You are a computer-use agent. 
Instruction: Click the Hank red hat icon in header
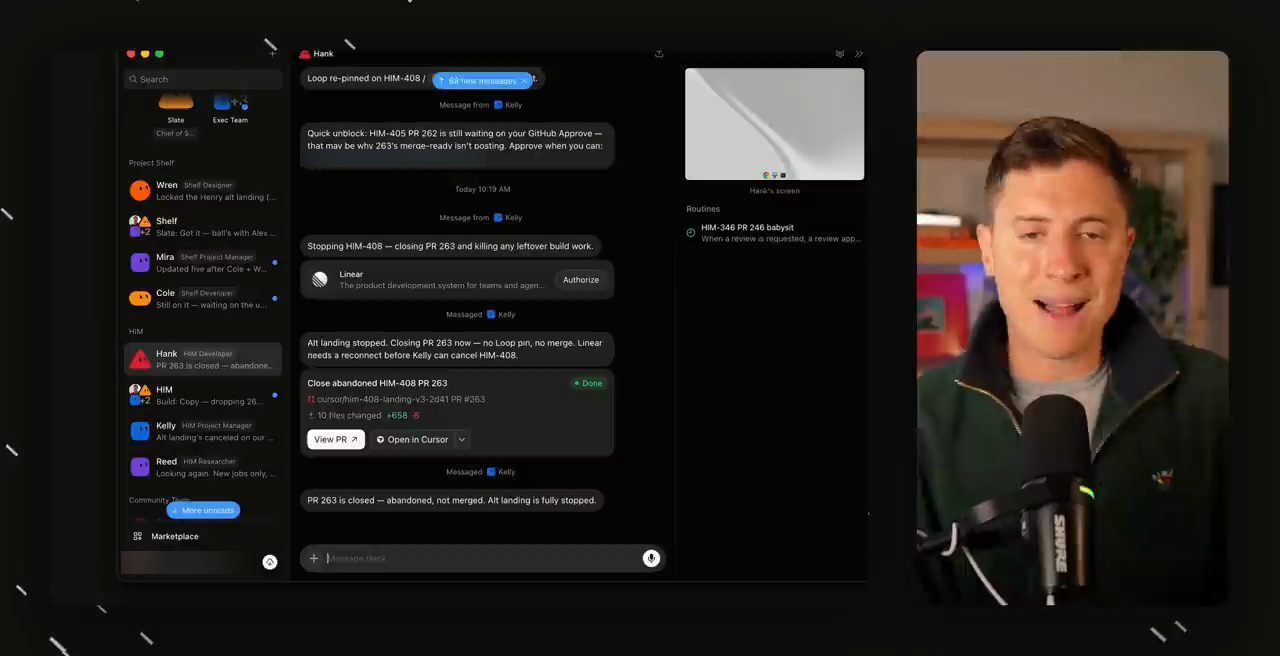pos(304,54)
